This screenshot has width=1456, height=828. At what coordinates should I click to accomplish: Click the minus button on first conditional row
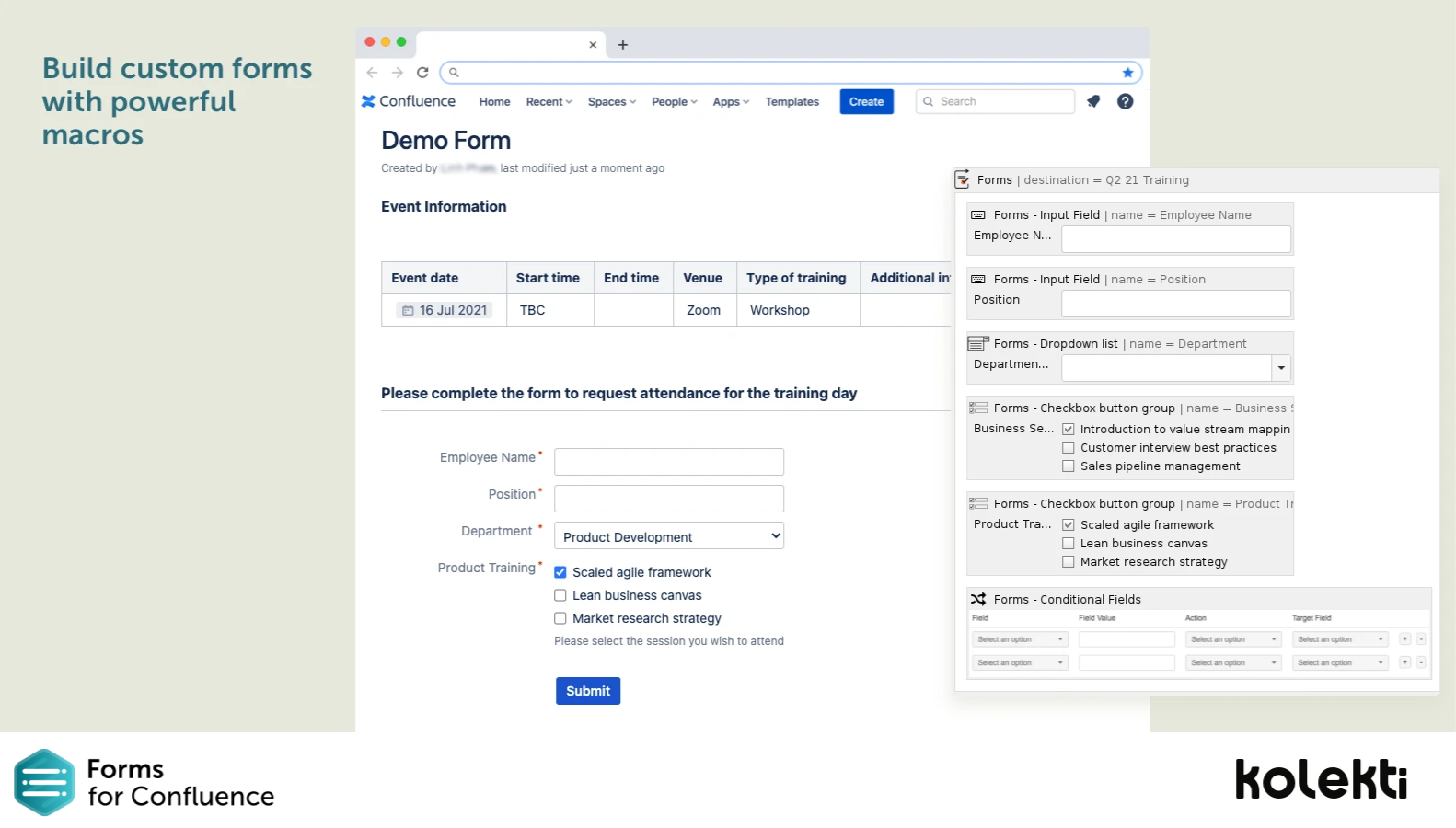[x=1421, y=639]
